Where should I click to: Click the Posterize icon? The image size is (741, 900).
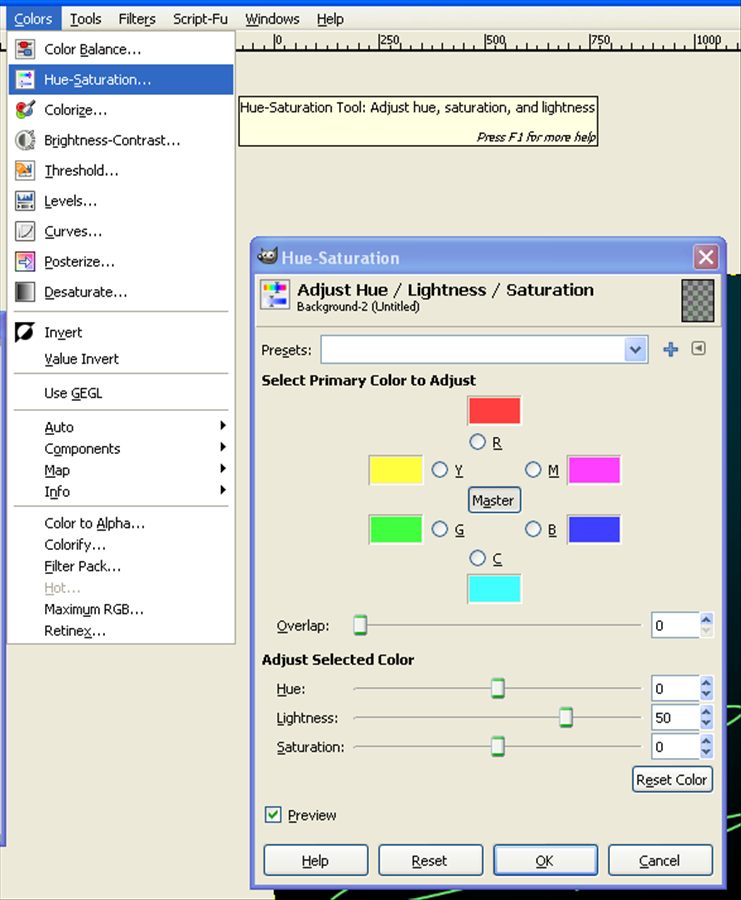tap(25, 262)
